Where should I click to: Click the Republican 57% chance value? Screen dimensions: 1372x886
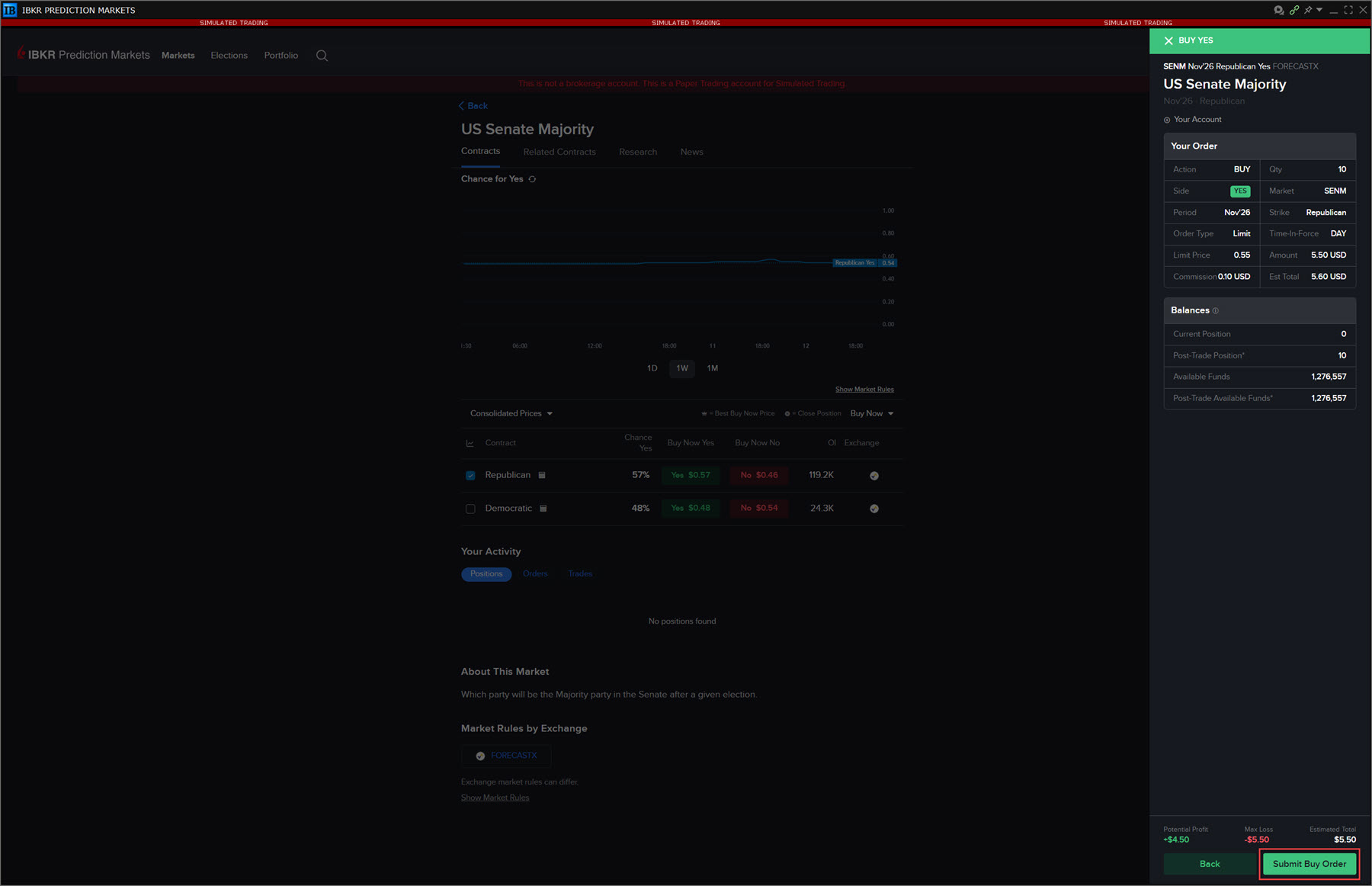point(640,475)
